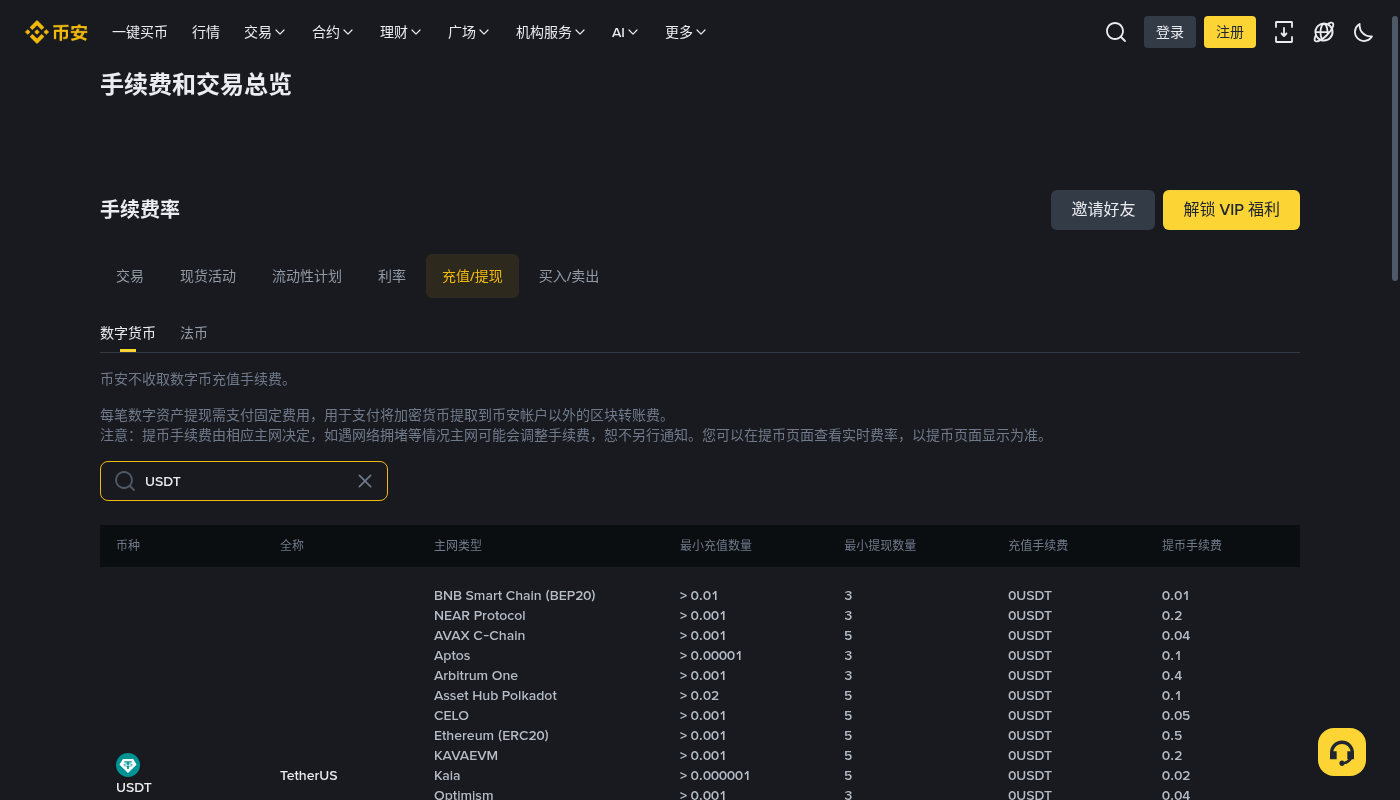Select the 充值/提现 tab
1400x800 pixels.
tap(472, 276)
